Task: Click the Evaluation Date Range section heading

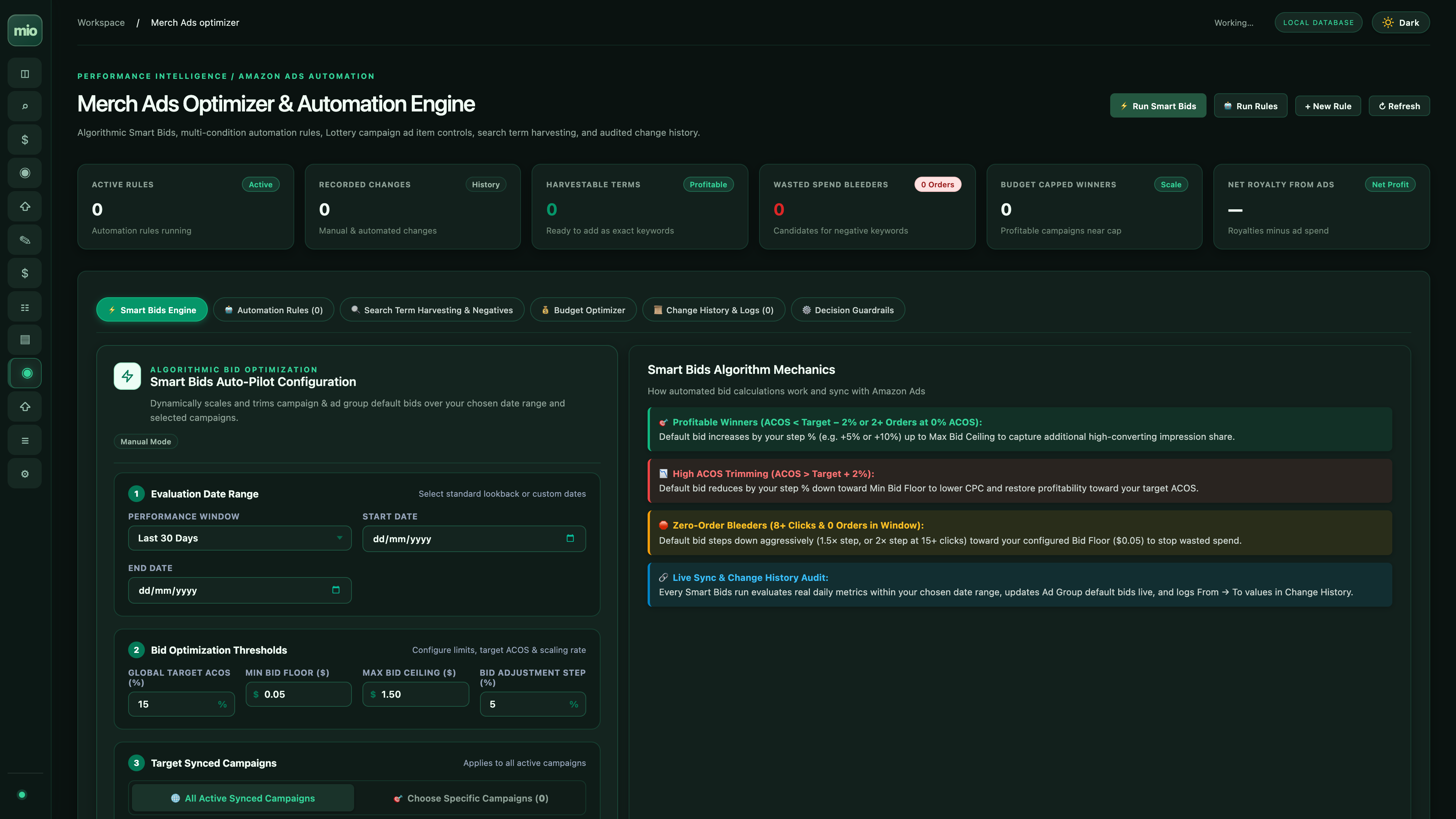Action: tap(205, 493)
